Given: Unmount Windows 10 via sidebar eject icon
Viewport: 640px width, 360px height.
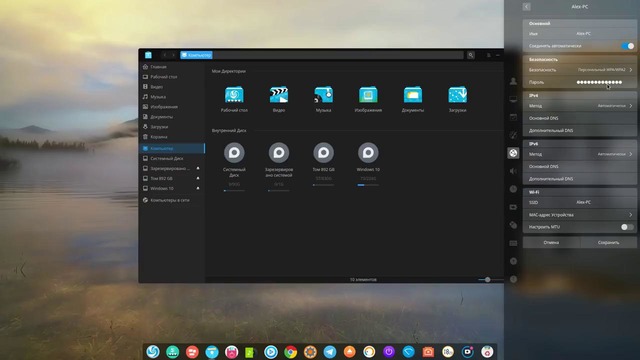Looking at the screenshot, I should pyautogui.click(x=198, y=188).
